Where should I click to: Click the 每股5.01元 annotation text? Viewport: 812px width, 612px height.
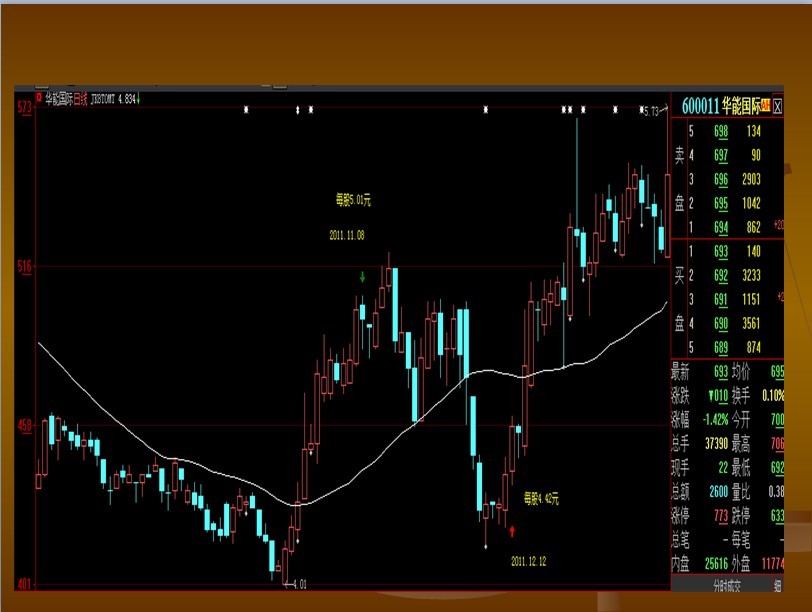pos(353,200)
